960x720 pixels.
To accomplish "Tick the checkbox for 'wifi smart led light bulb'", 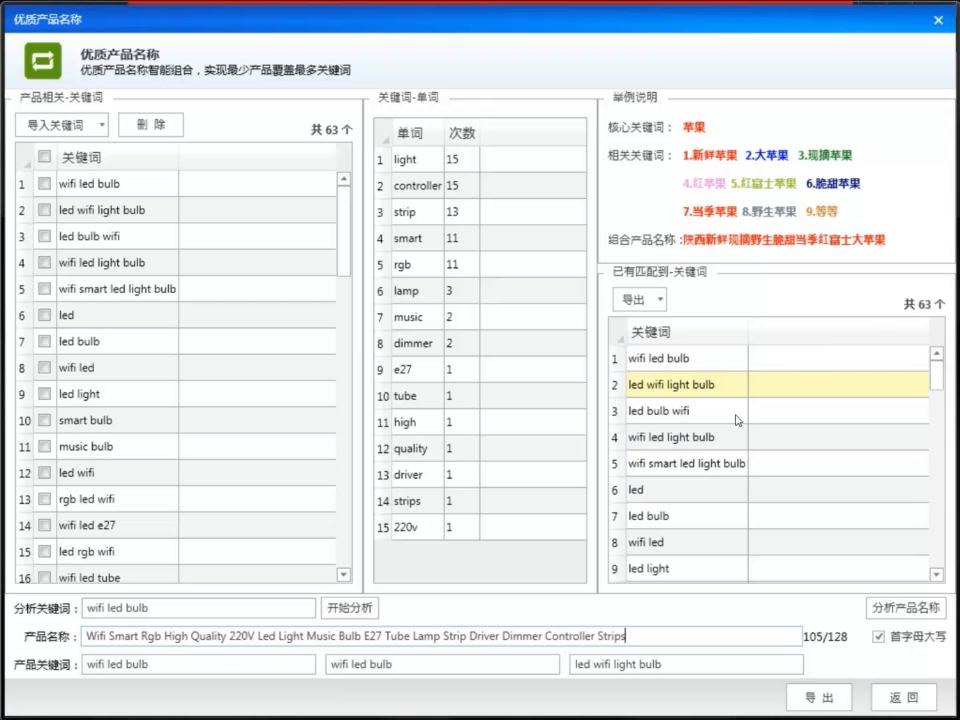I will pos(44,288).
